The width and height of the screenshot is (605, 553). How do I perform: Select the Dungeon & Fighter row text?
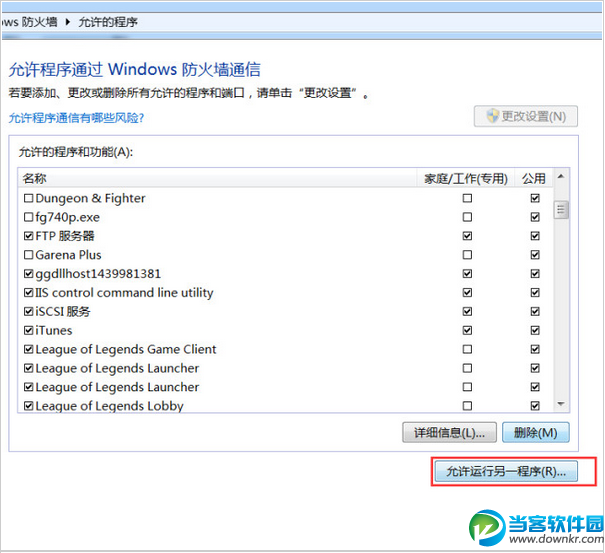(90, 198)
